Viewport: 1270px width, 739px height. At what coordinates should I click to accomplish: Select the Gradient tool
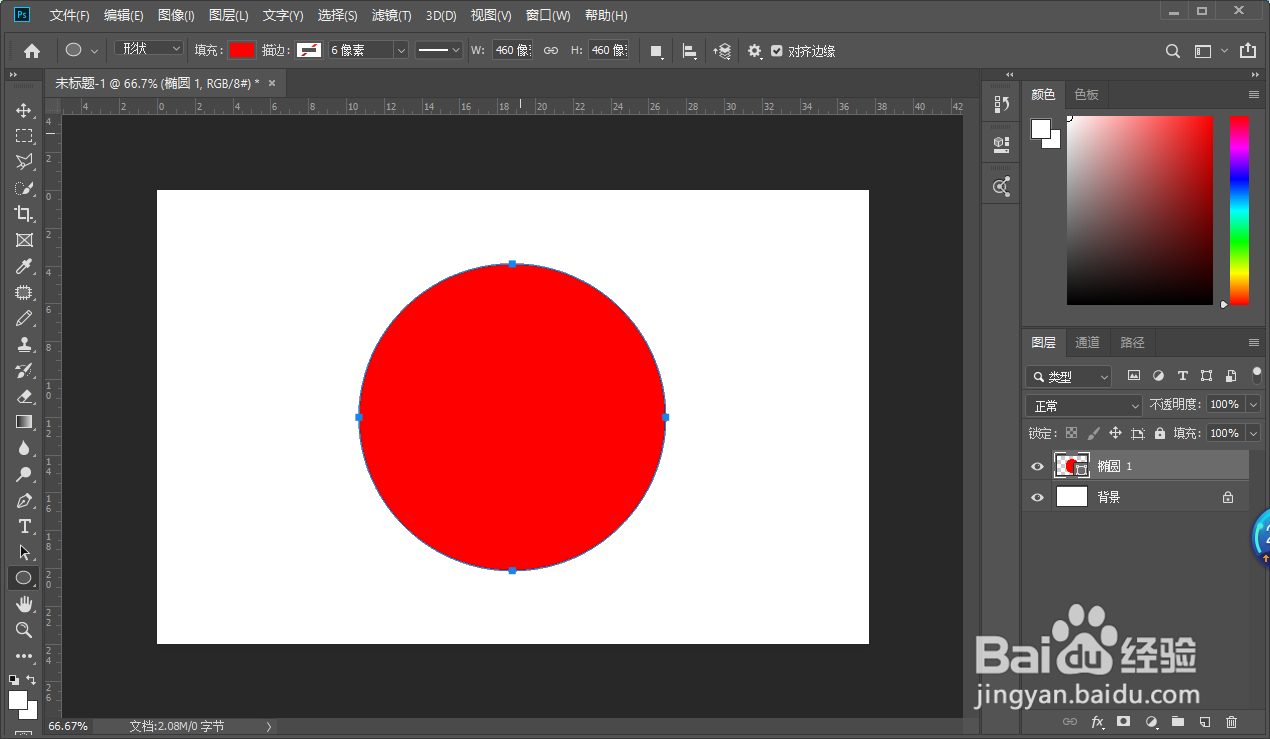pos(24,422)
